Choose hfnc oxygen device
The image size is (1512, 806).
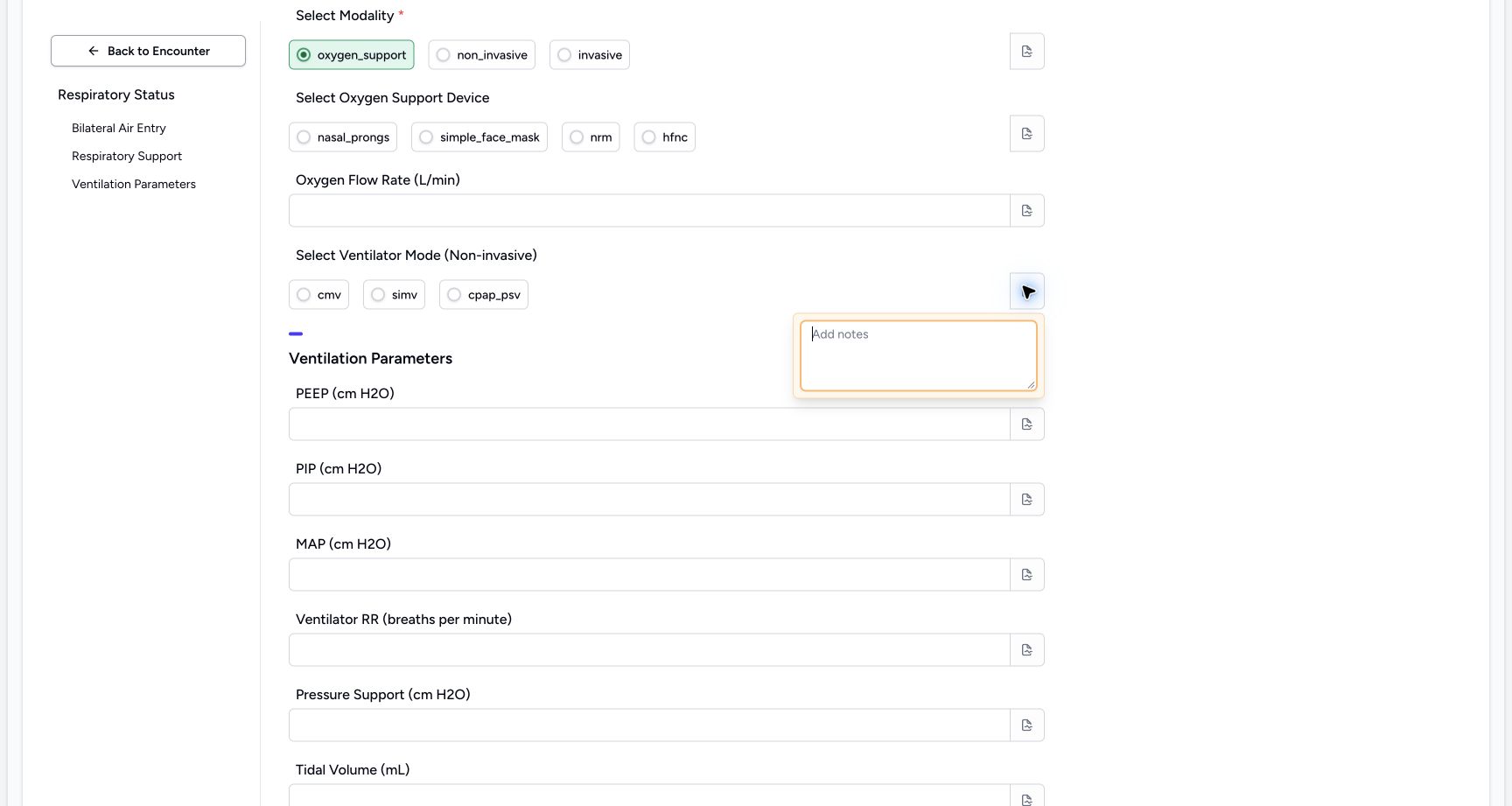click(x=665, y=137)
